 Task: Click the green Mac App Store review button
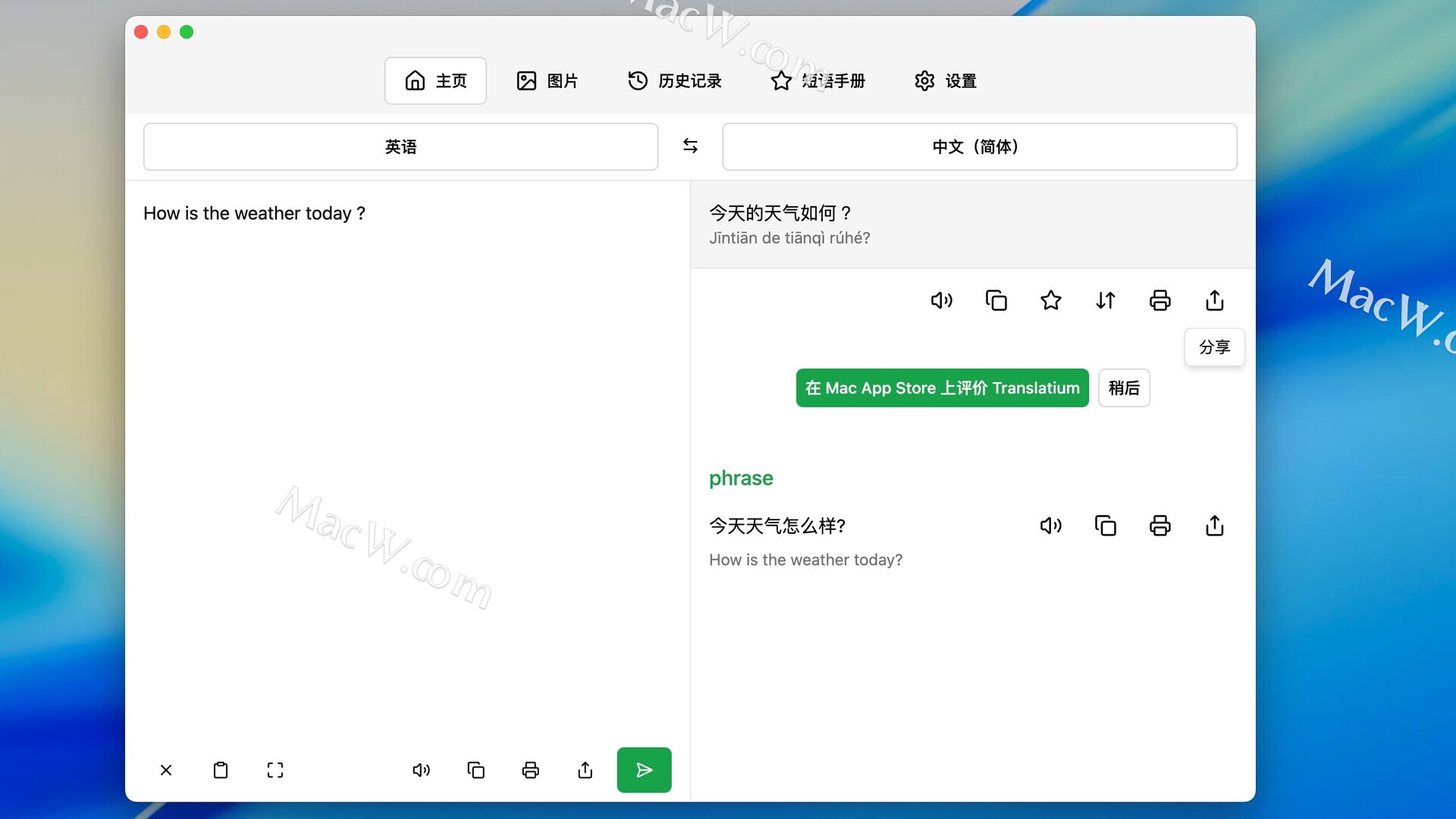point(942,388)
